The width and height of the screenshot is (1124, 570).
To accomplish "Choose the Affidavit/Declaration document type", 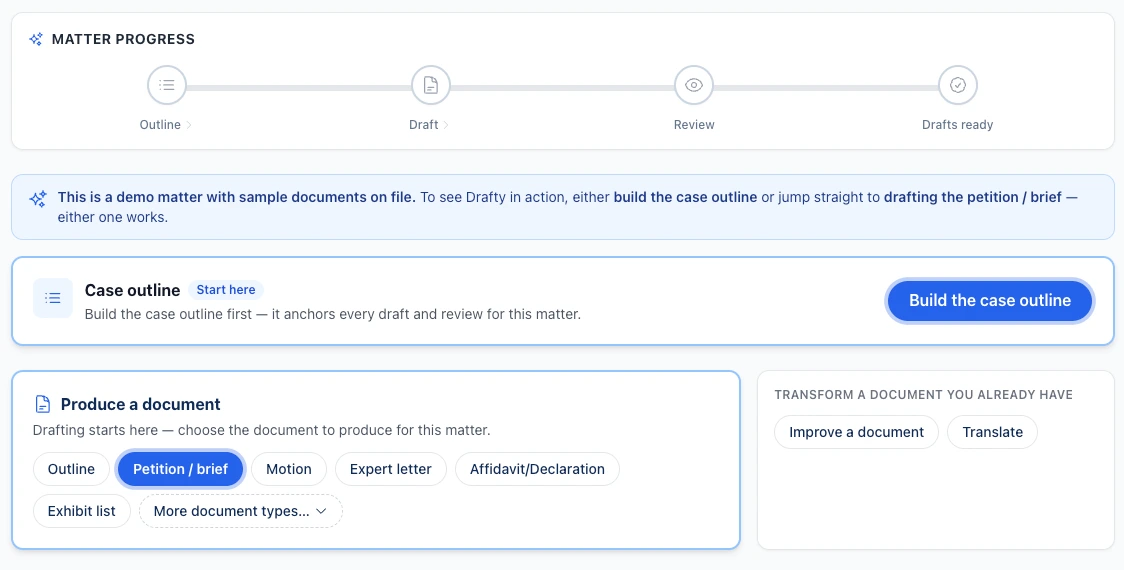I will pyautogui.click(x=537, y=469).
